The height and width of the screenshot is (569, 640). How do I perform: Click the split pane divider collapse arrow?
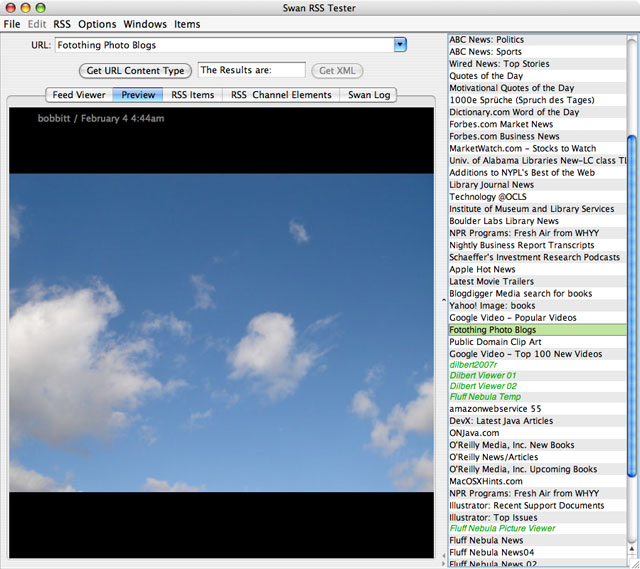click(442, 299)
